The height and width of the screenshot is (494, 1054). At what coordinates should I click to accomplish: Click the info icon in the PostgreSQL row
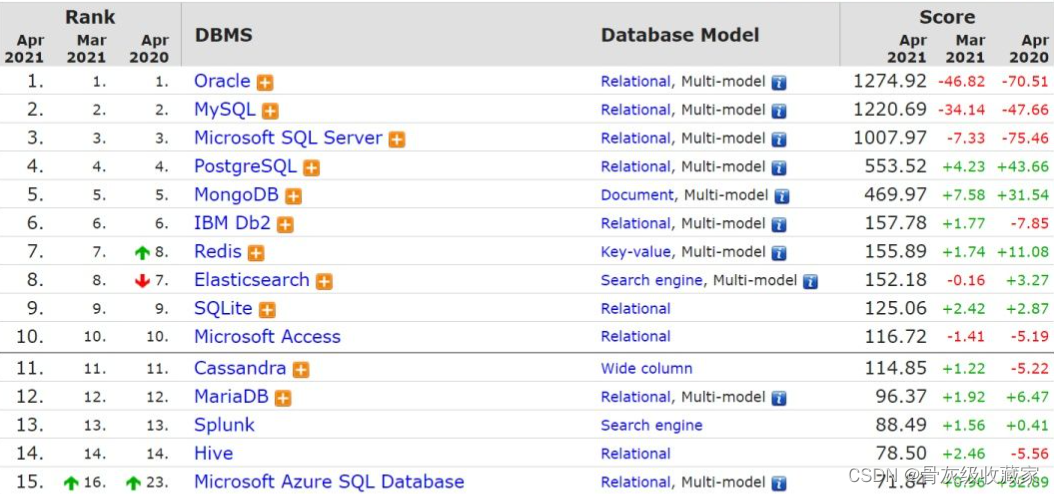[x=779, y=168]
